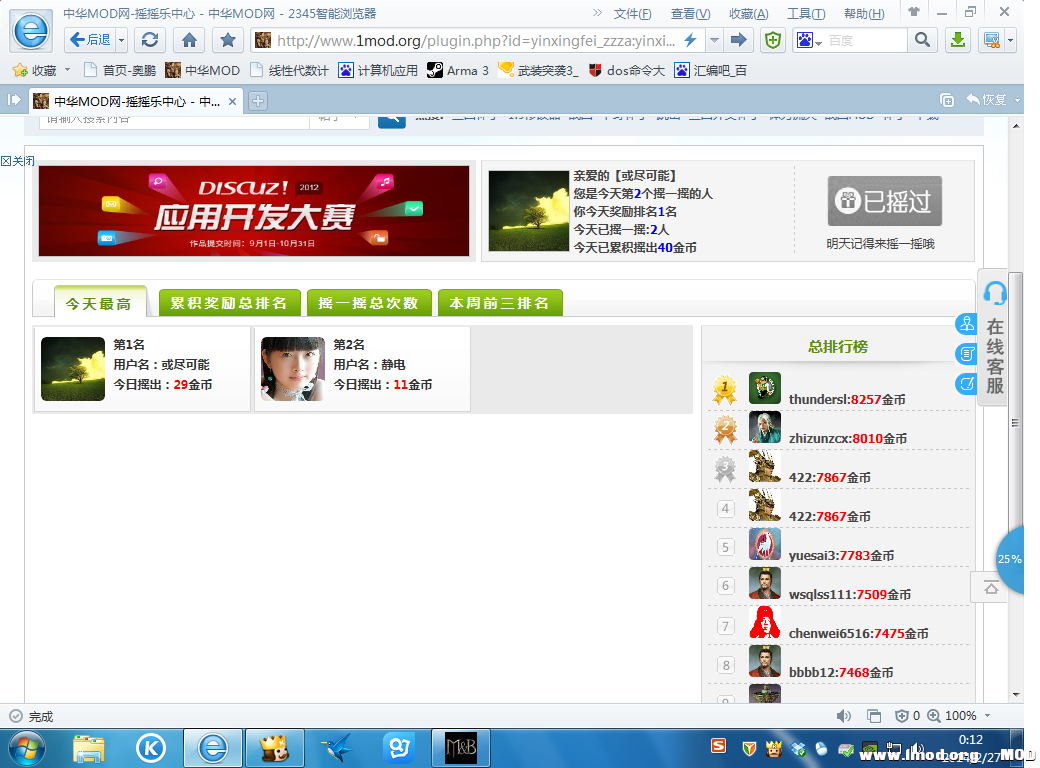Click the green download manager icon

[957, 40]
